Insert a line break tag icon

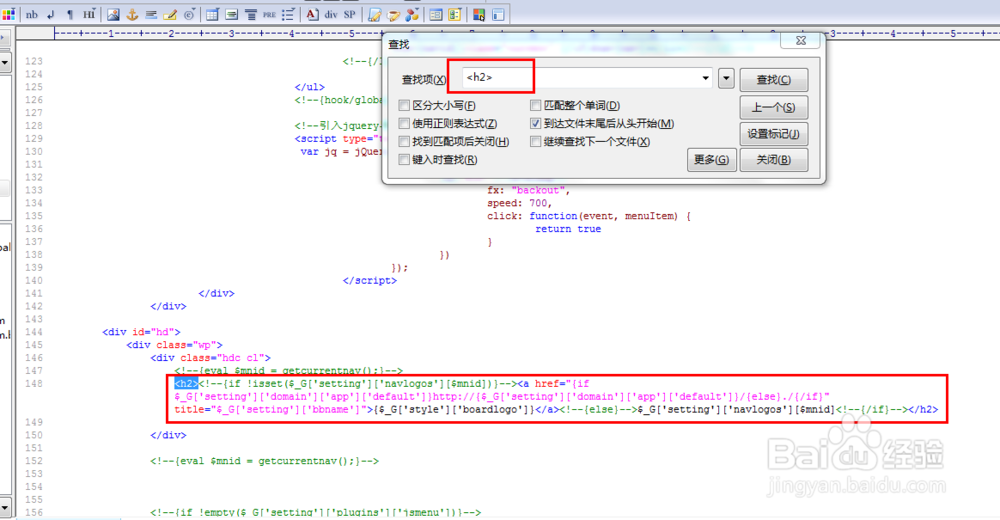click(51, 14)
